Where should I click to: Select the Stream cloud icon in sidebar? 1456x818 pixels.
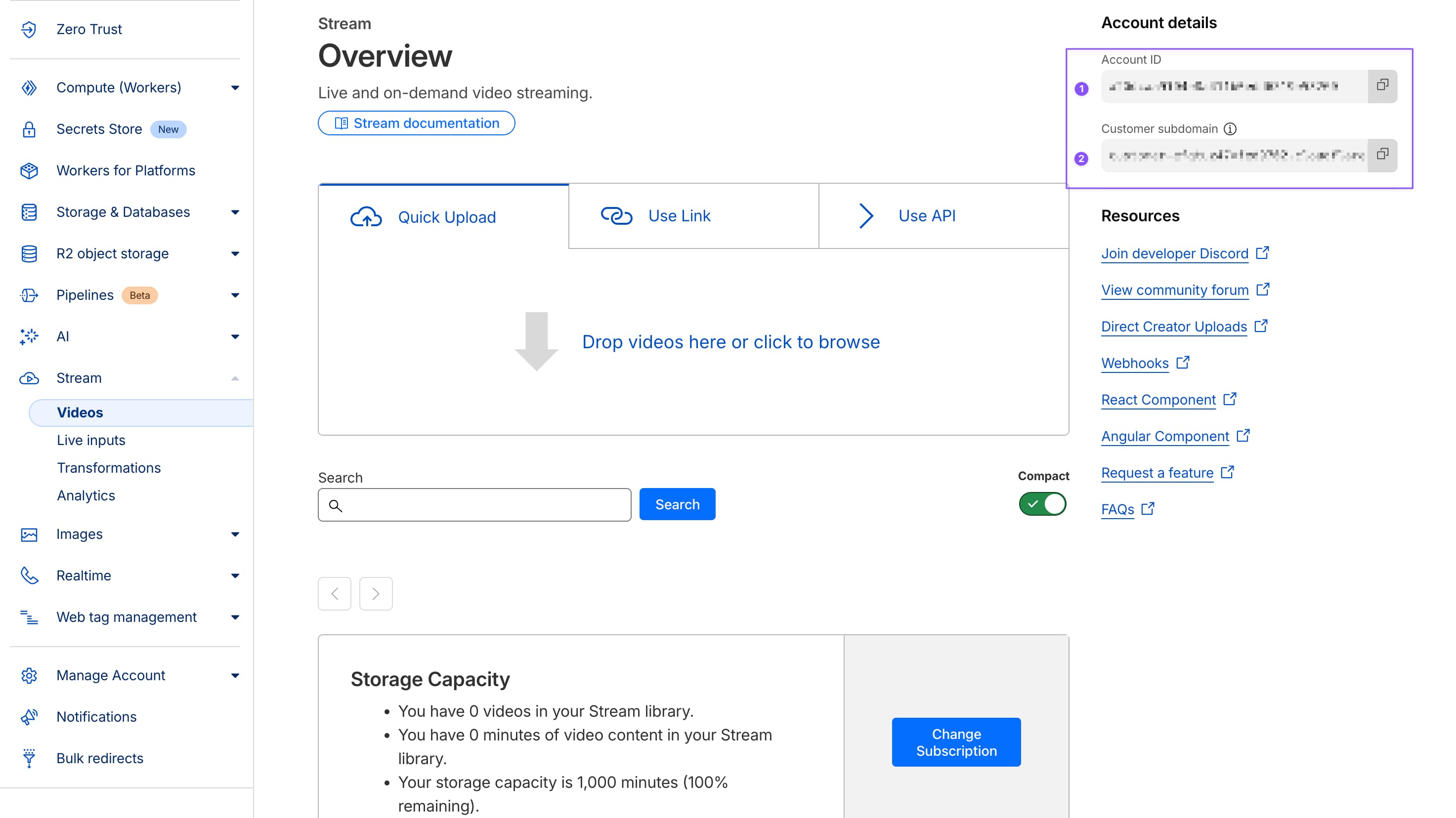[29, 378]
